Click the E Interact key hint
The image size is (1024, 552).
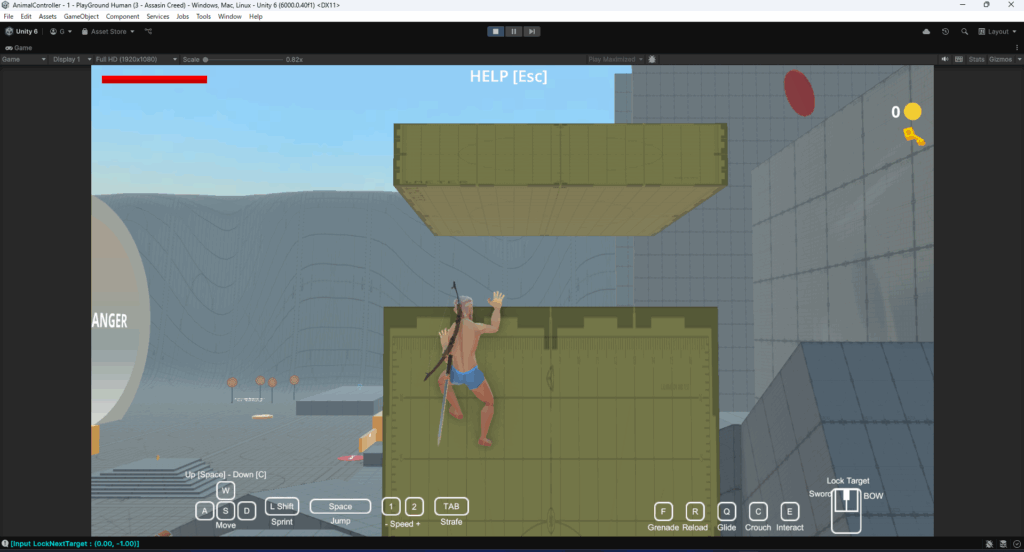click(790, 511)
